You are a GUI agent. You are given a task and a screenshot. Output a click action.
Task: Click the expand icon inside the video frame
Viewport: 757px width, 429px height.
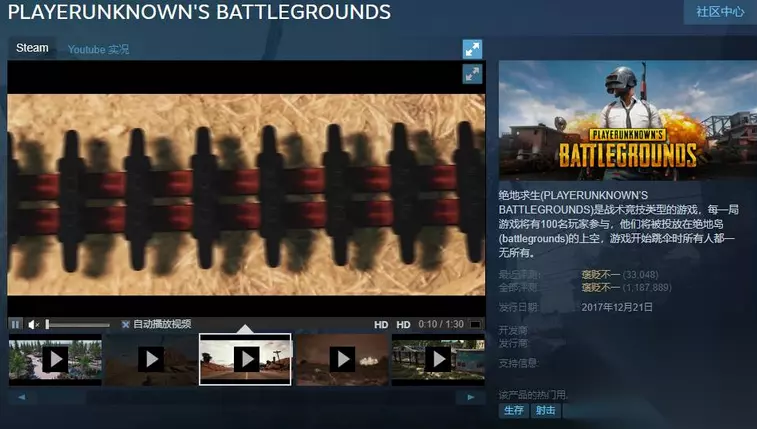pos(472,74)
